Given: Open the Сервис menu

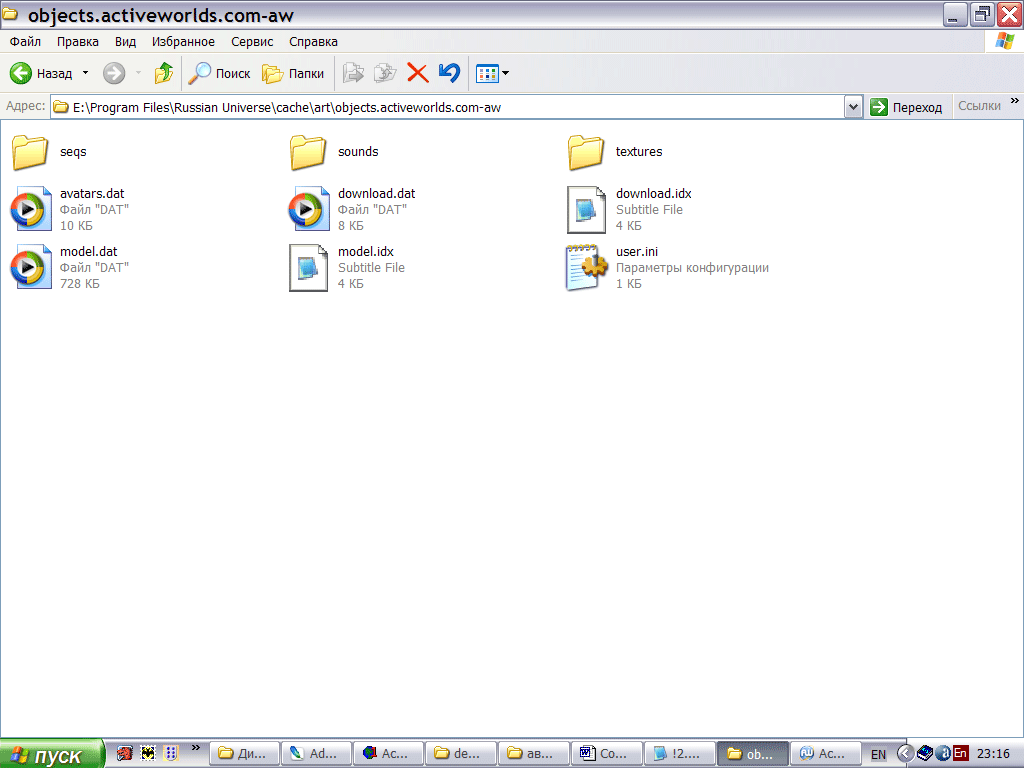Looking at the screenshot, I should coord(252,42).
